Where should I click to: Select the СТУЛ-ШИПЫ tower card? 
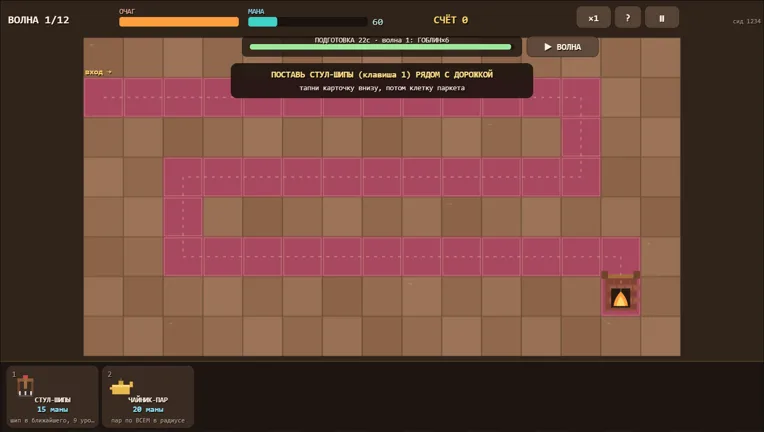tap(52, 396)
